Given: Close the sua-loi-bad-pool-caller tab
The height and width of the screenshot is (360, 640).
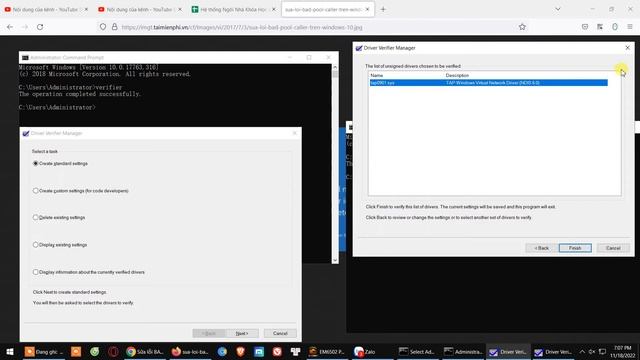Looking at the screenshot, I should [367, 9].
